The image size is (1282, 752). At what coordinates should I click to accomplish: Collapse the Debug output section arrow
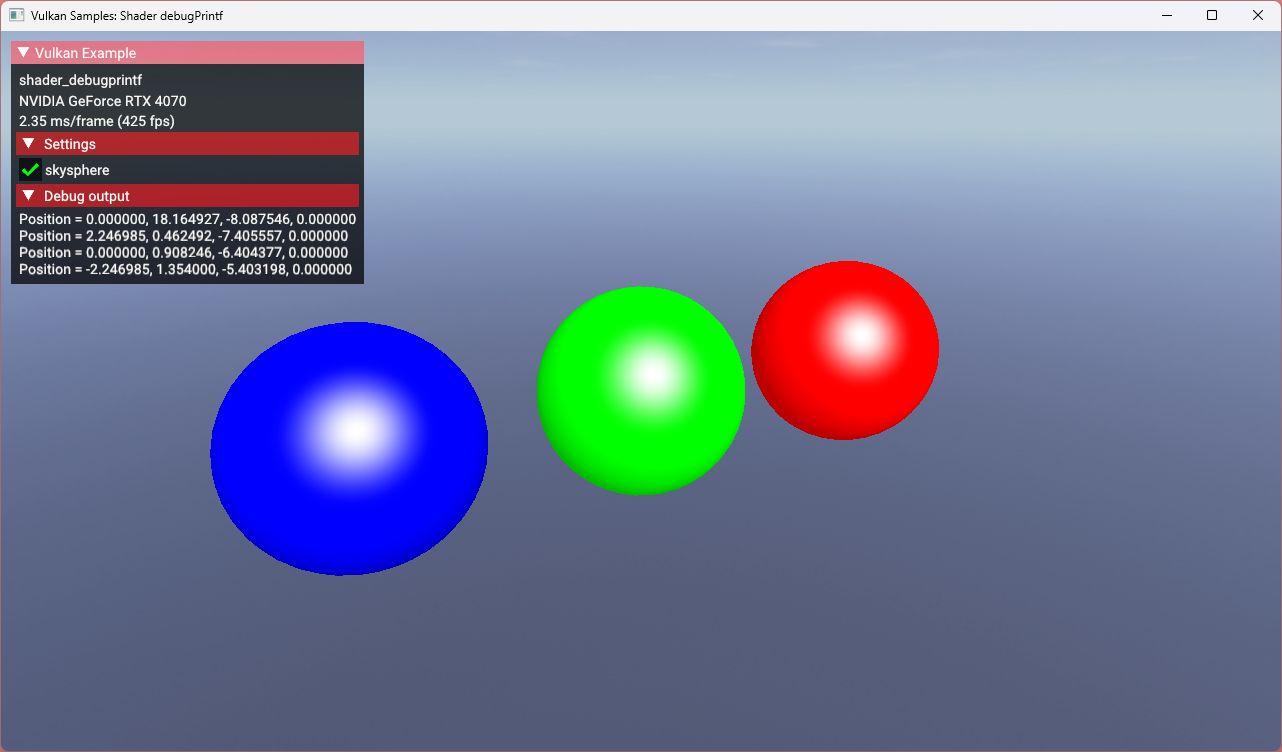point(28,196)
